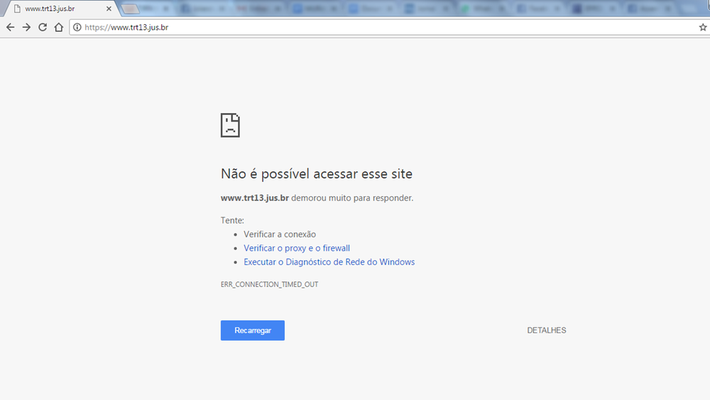
Task: View site information icon in address bar
Action: click(x=77, y=28)
